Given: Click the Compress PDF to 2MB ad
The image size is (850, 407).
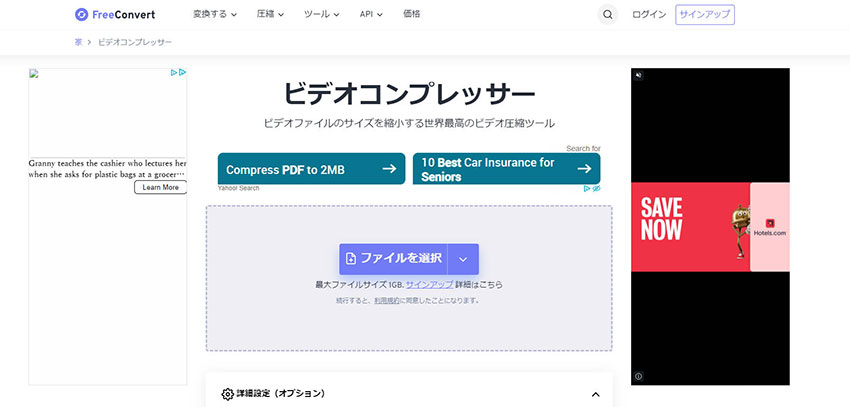Looking at the screenshot, I should click(311, 169).
